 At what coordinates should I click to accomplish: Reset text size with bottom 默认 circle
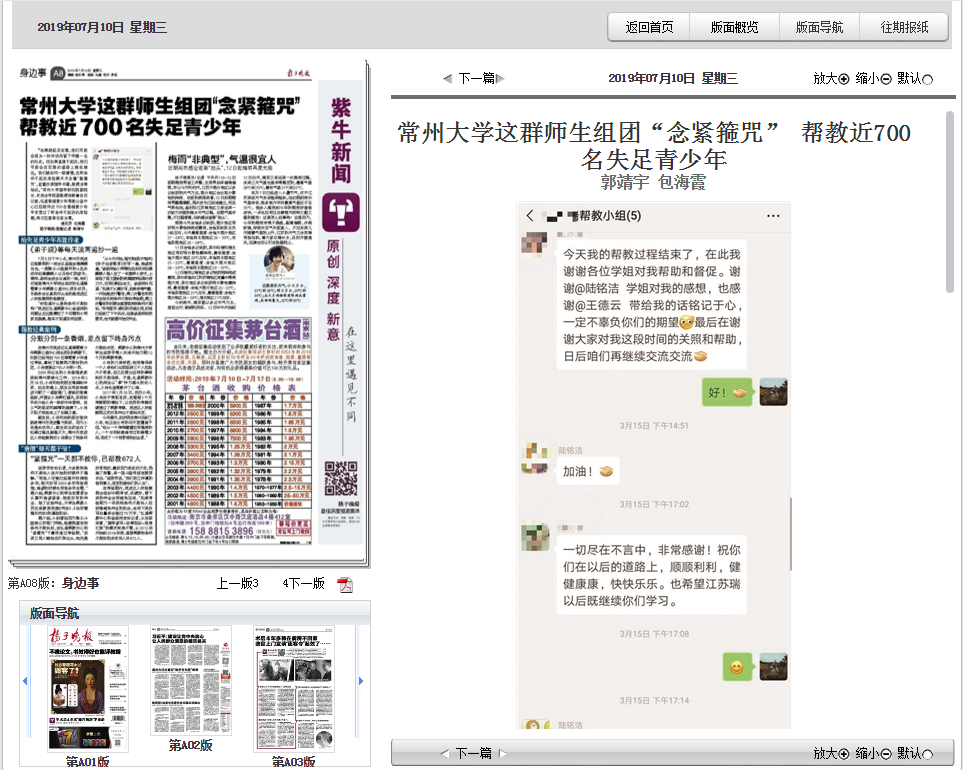[927, 754]
